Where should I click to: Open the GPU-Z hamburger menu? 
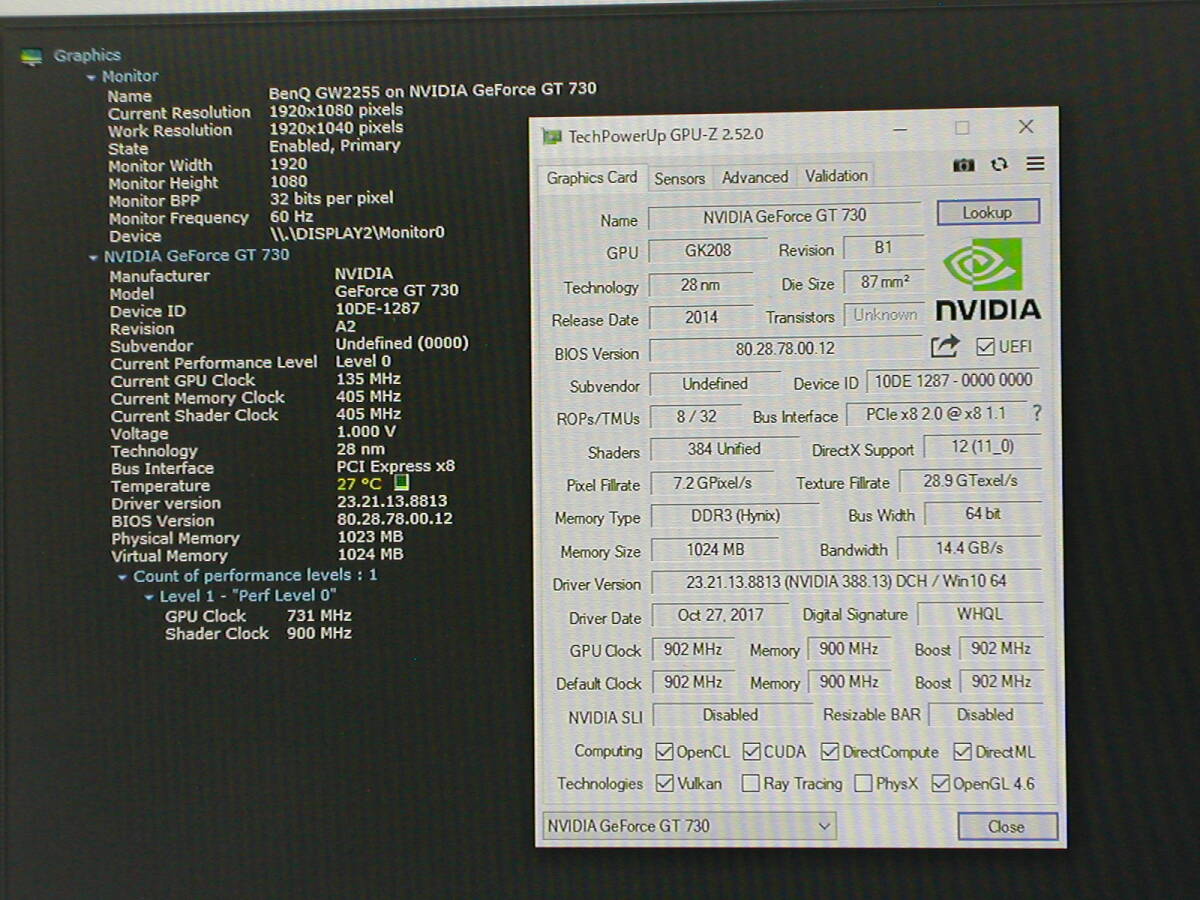(1035, 164)
